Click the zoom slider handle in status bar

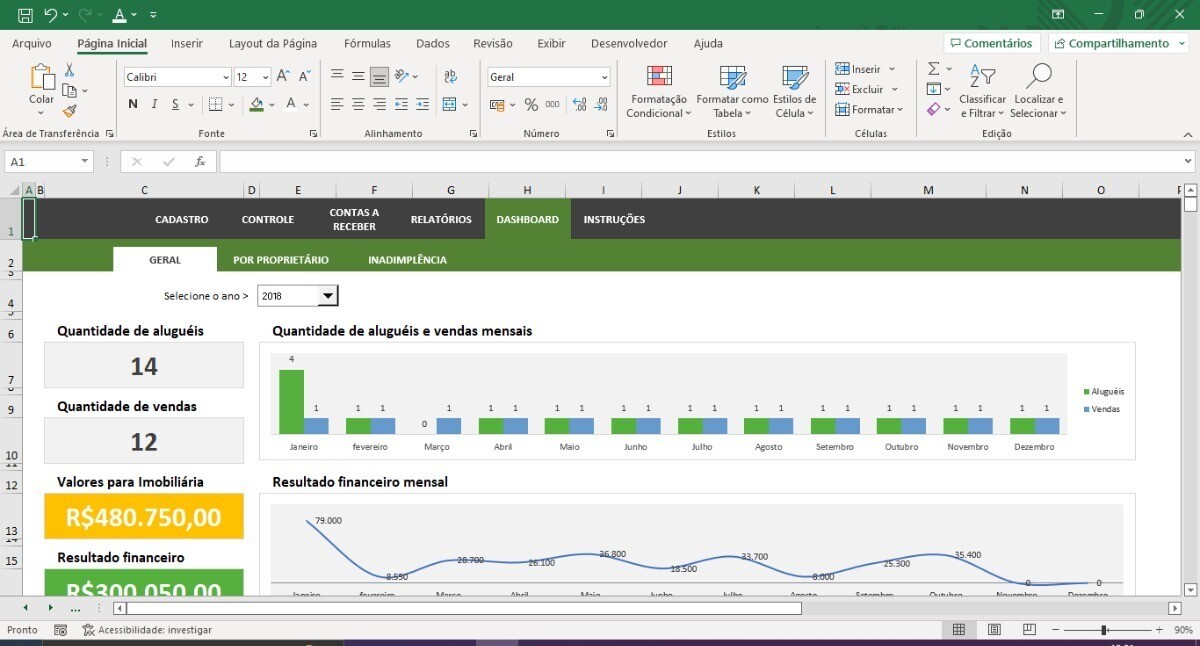1103,630
